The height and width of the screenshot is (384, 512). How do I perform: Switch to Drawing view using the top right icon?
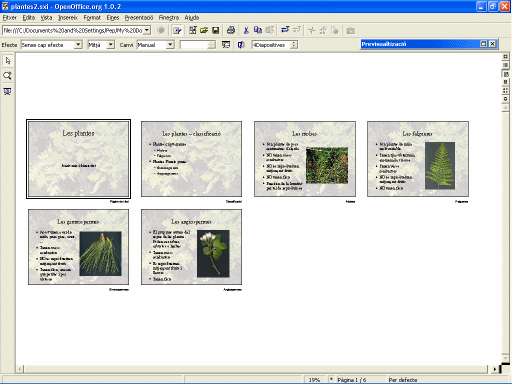(x=505, y=57)
